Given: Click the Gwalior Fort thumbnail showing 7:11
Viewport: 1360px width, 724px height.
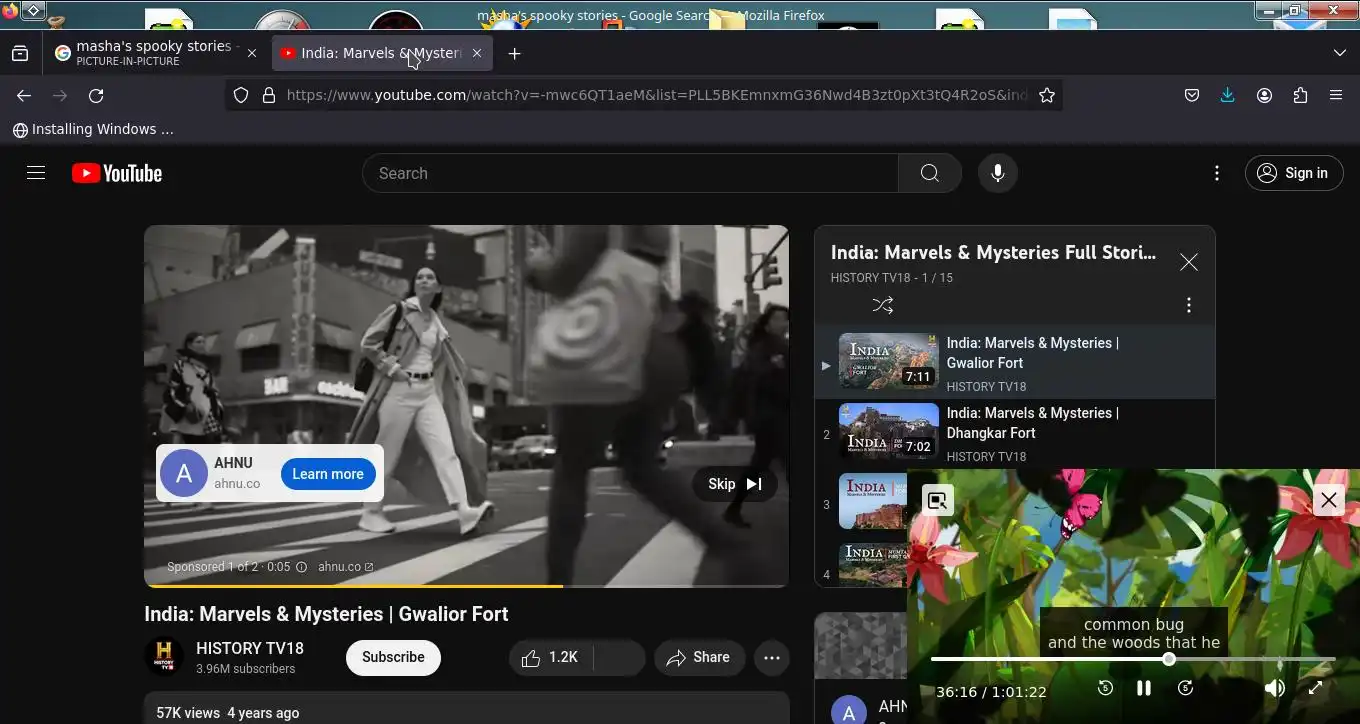Looking at the screenshot, I should [888, 361].
